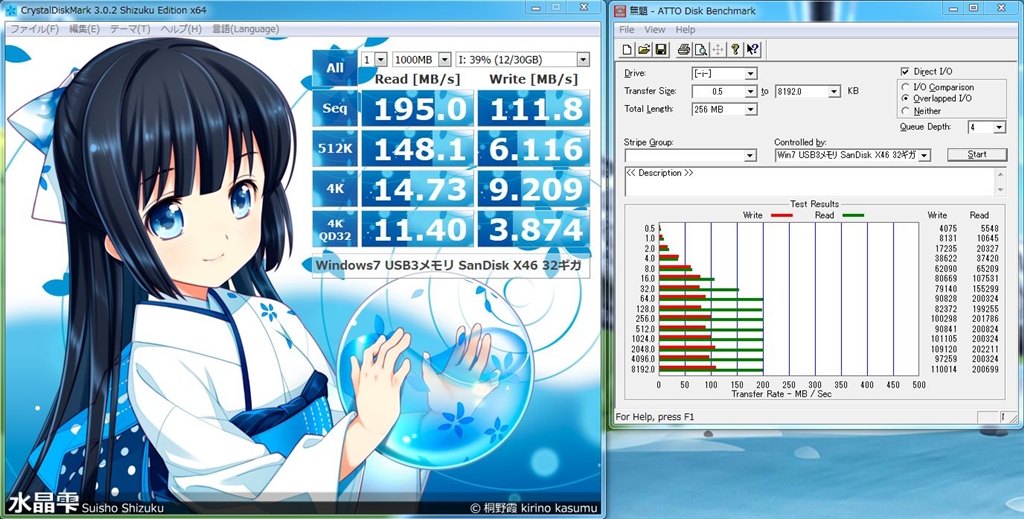Screen dimensions: 1024x519
Task: Click the greyed move-arrows icon in ATTO toolbar
Action: click(718, 50)
